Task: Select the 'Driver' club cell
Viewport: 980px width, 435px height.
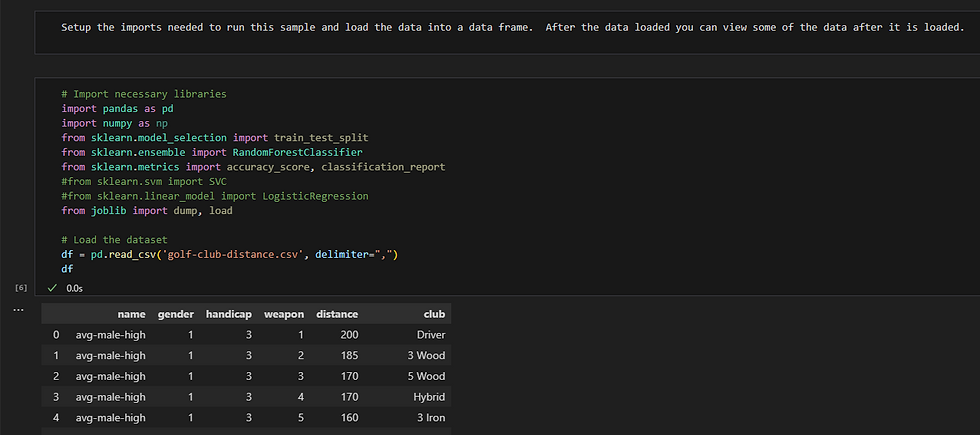Action: (431, 334)
